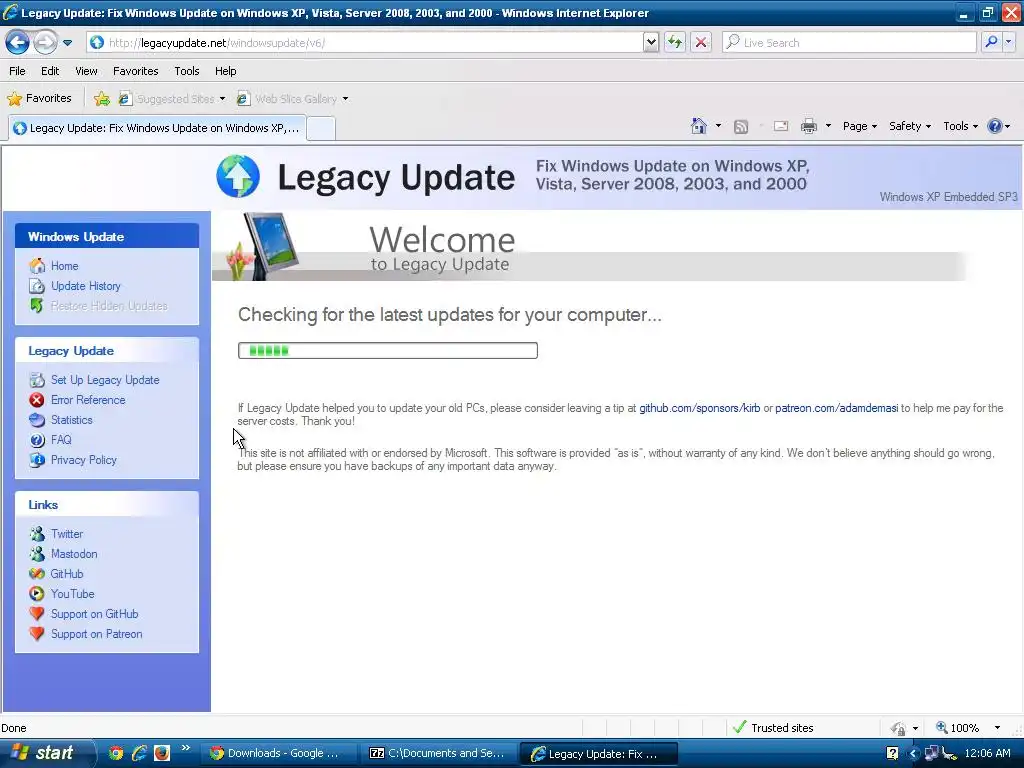
Task: Click the Print icon
Action: pos(808,126)
